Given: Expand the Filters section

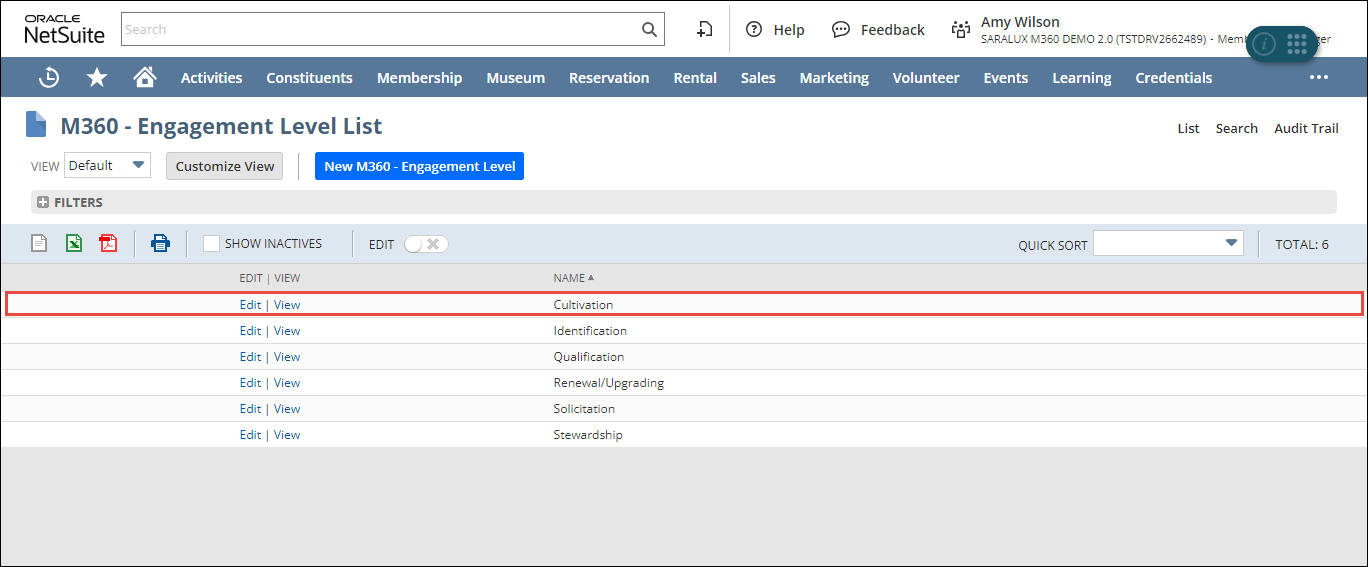Looking at the screenshot, I should point(43,202).
